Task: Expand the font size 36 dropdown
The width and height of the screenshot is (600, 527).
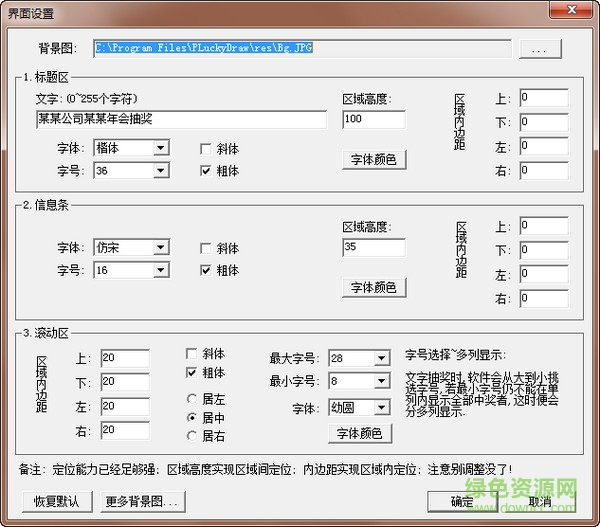Action: [x=160, y=171]
